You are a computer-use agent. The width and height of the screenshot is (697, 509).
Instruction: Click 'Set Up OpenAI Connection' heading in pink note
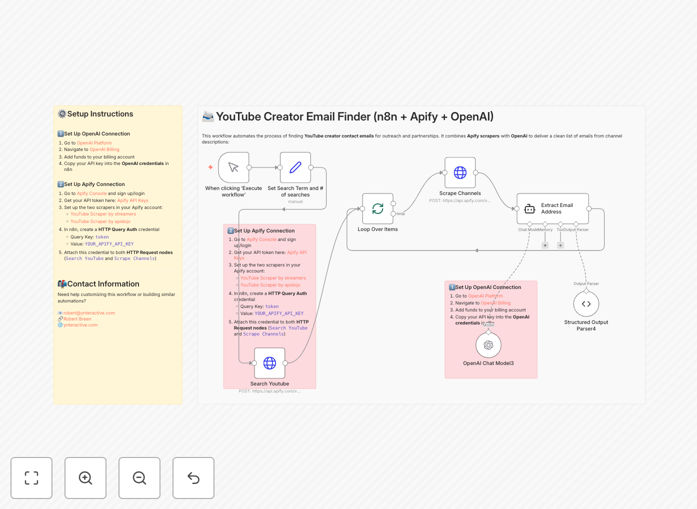click(488, 287)
